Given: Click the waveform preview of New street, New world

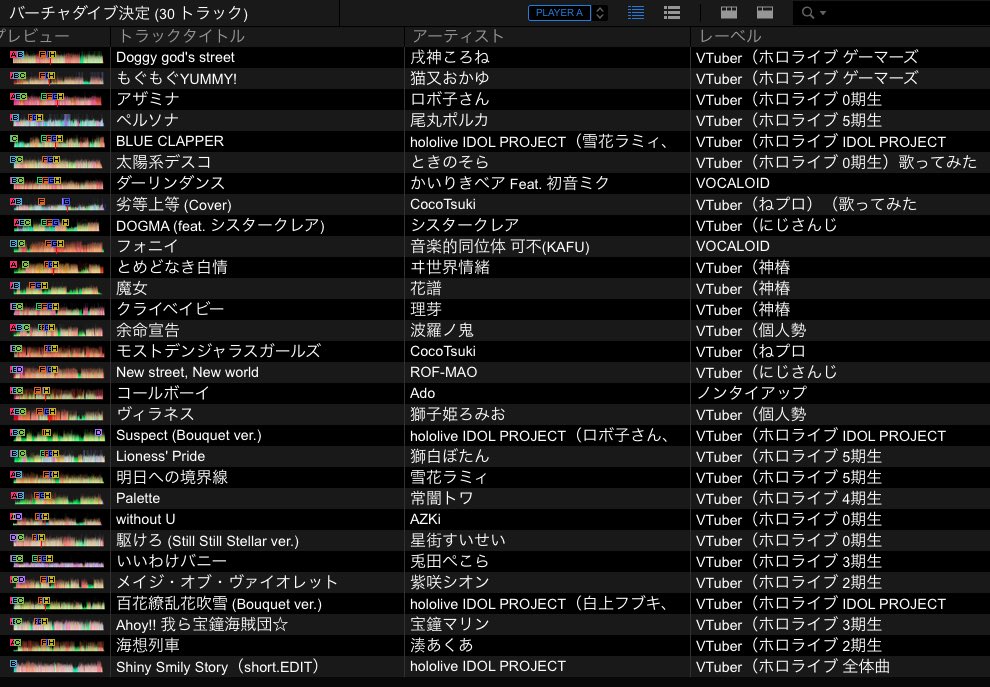Looking at the screenshot, I should (56, 373).
